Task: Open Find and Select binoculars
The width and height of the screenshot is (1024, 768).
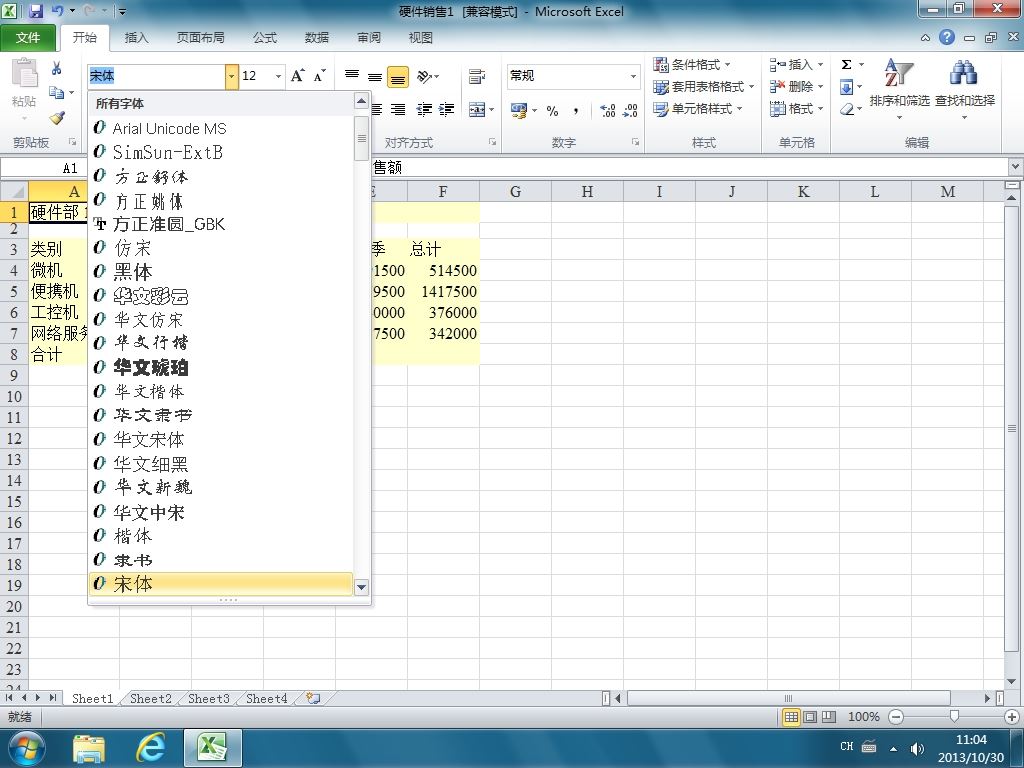Action: 965,89
